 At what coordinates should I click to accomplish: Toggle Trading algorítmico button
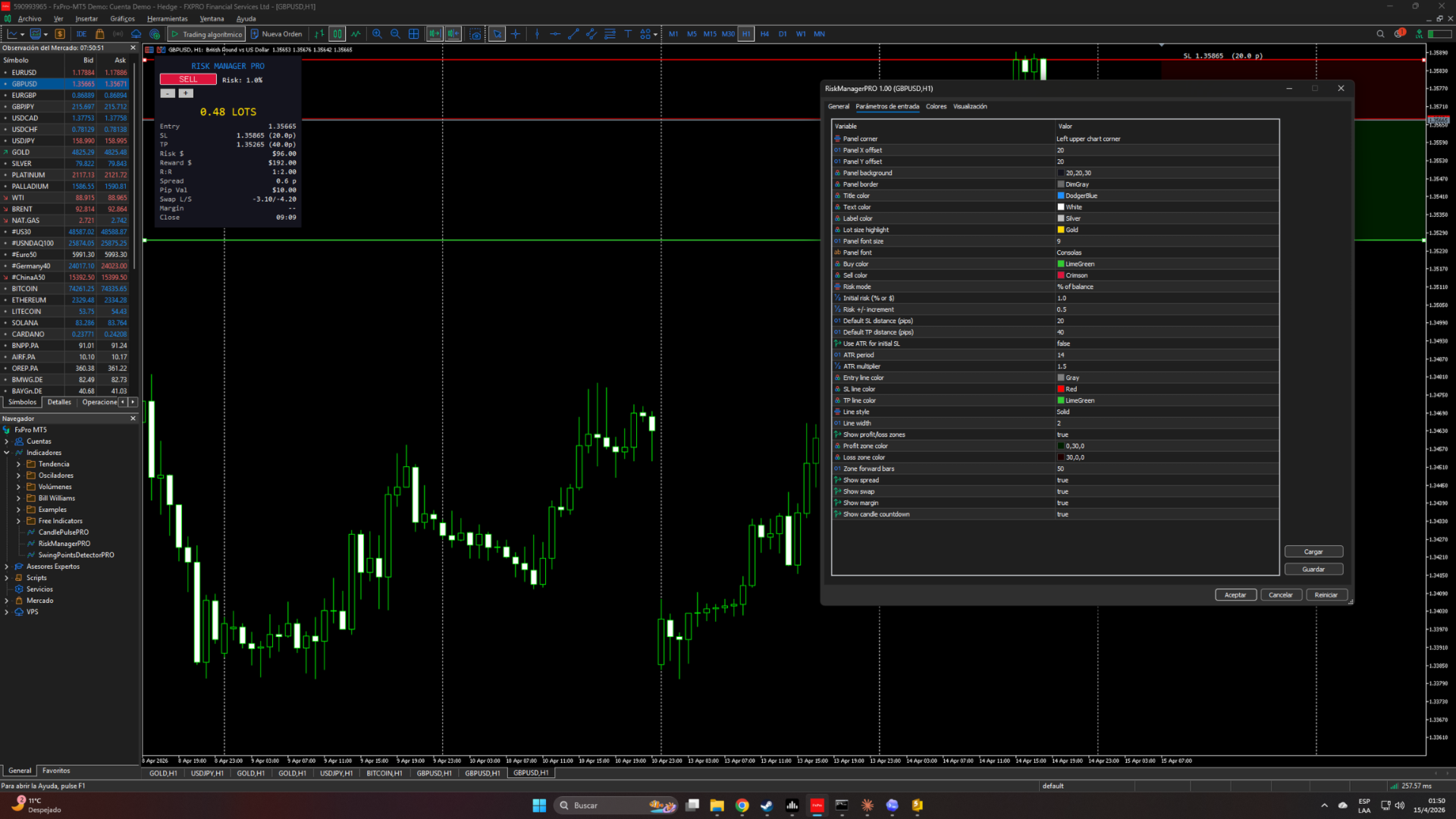point(206,34)
